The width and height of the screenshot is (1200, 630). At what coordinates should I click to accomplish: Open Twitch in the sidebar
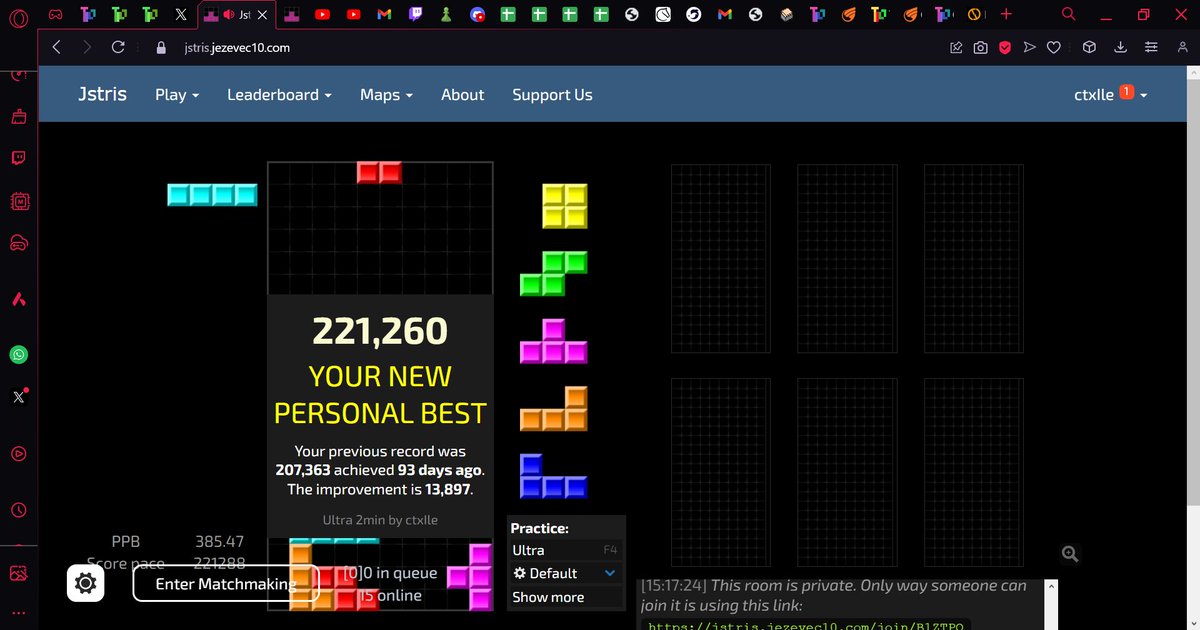coord(18,158)
